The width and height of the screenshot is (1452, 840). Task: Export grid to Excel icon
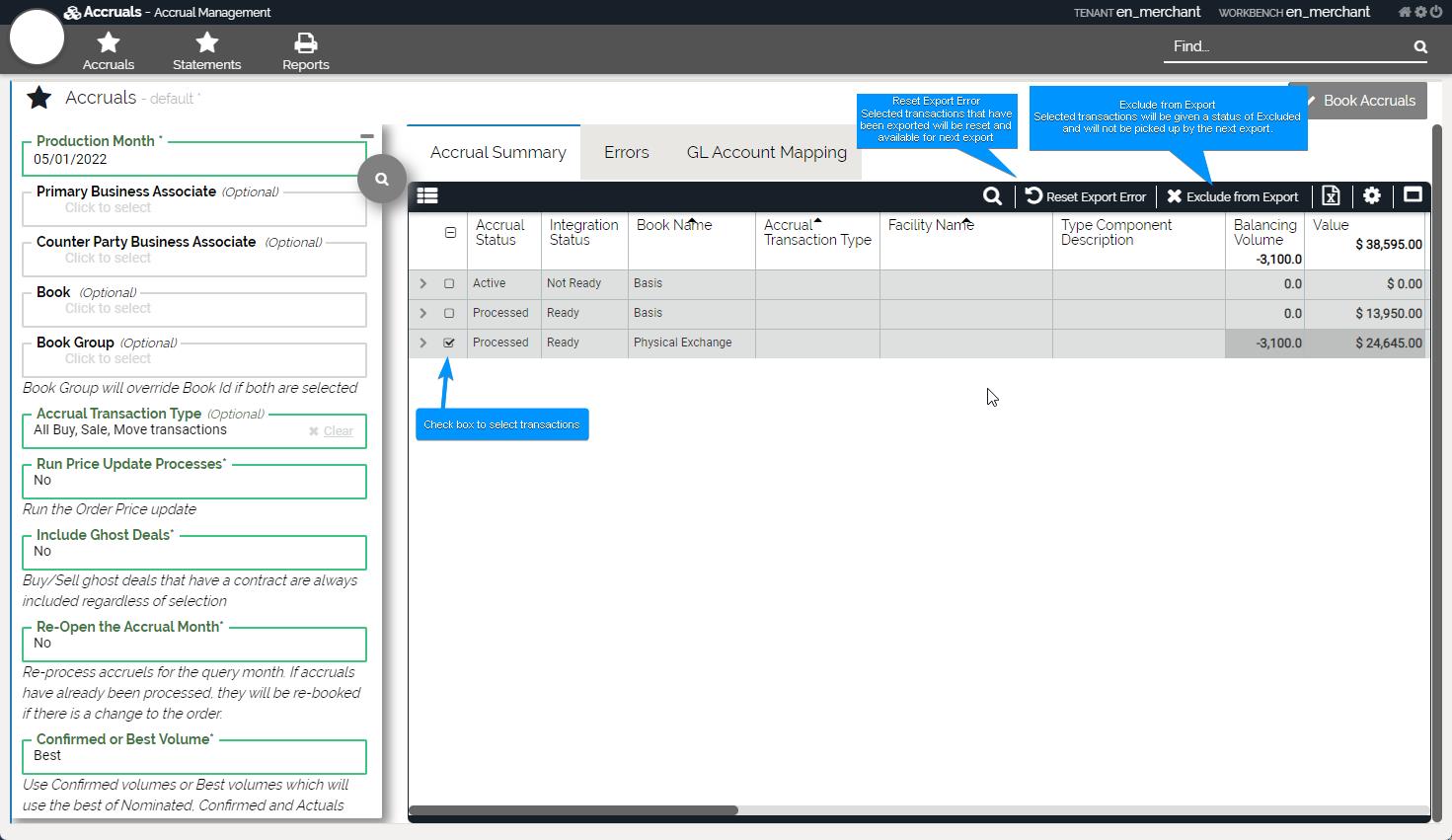pos(1331,196)
